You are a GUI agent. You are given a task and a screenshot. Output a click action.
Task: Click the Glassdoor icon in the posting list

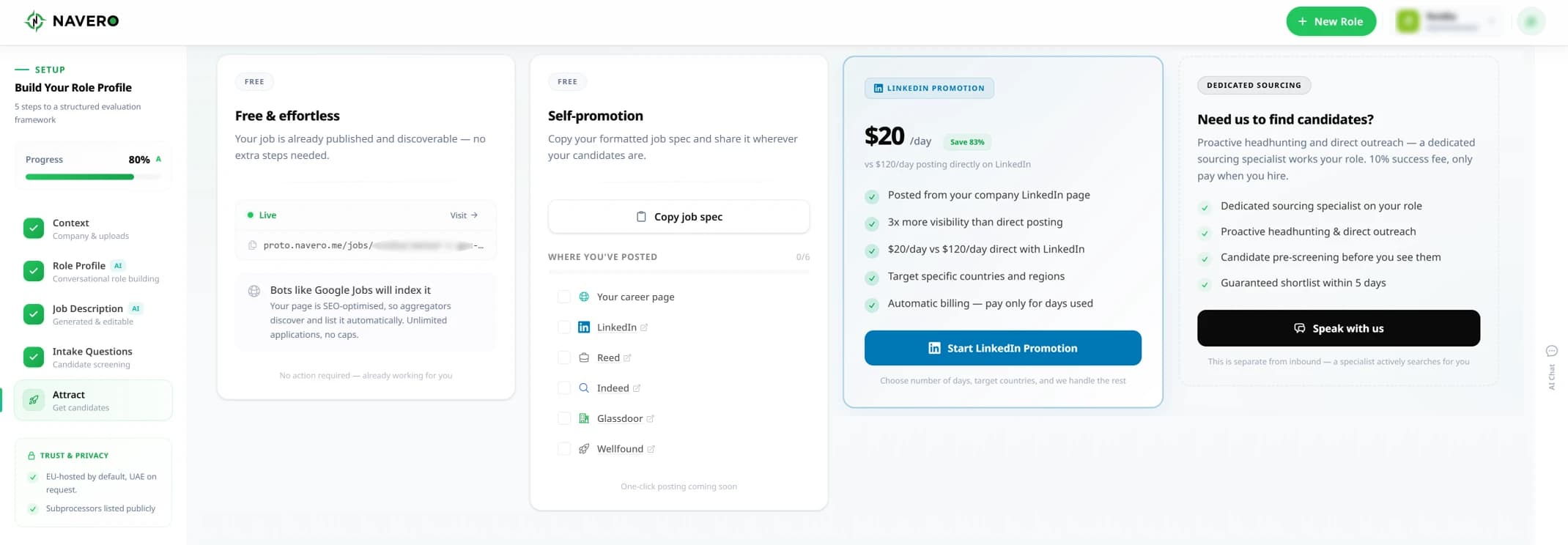[583, 418]
